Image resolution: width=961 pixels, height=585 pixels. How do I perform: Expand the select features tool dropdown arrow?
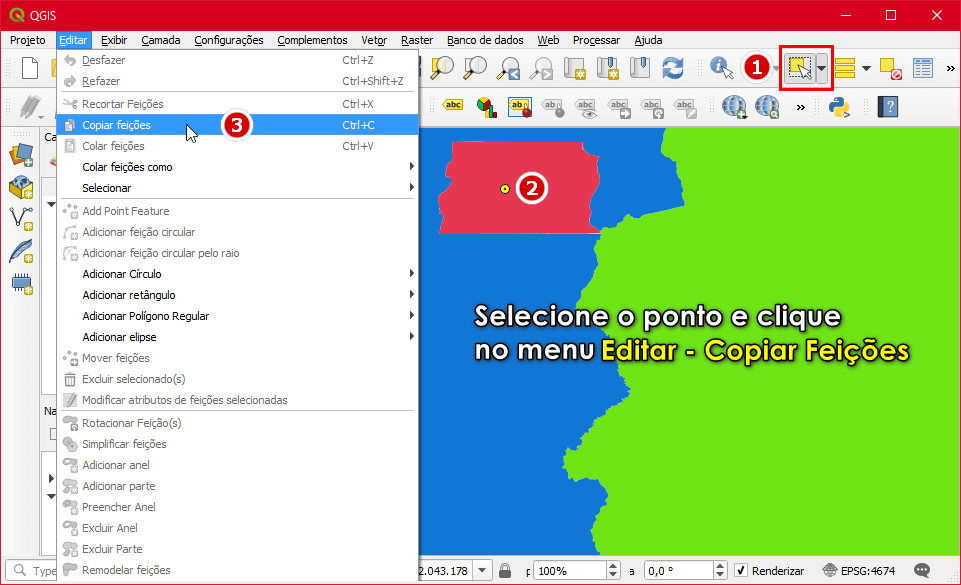point(822,68)
